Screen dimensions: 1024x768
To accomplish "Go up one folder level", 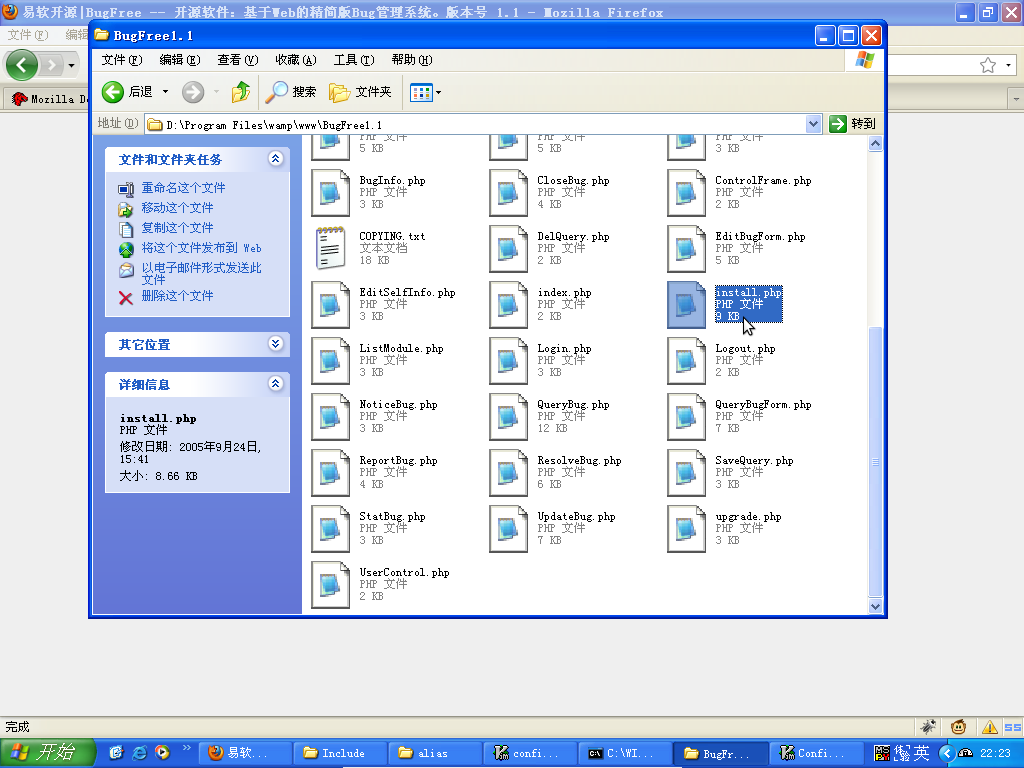I will click(241, 92).
